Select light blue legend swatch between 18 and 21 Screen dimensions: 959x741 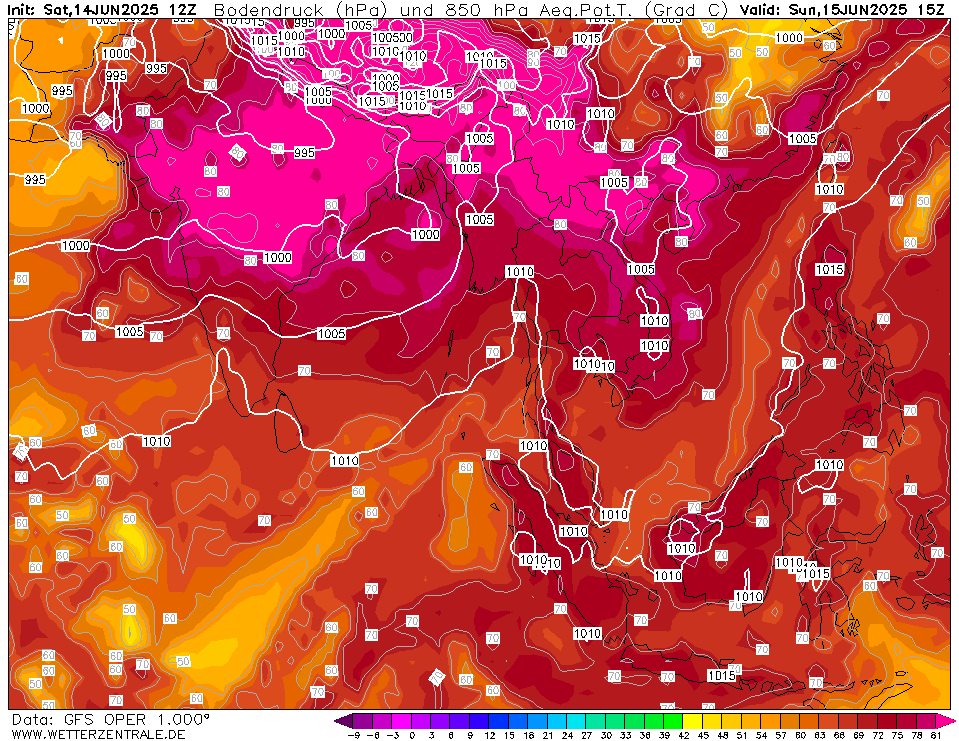(538, 721)
